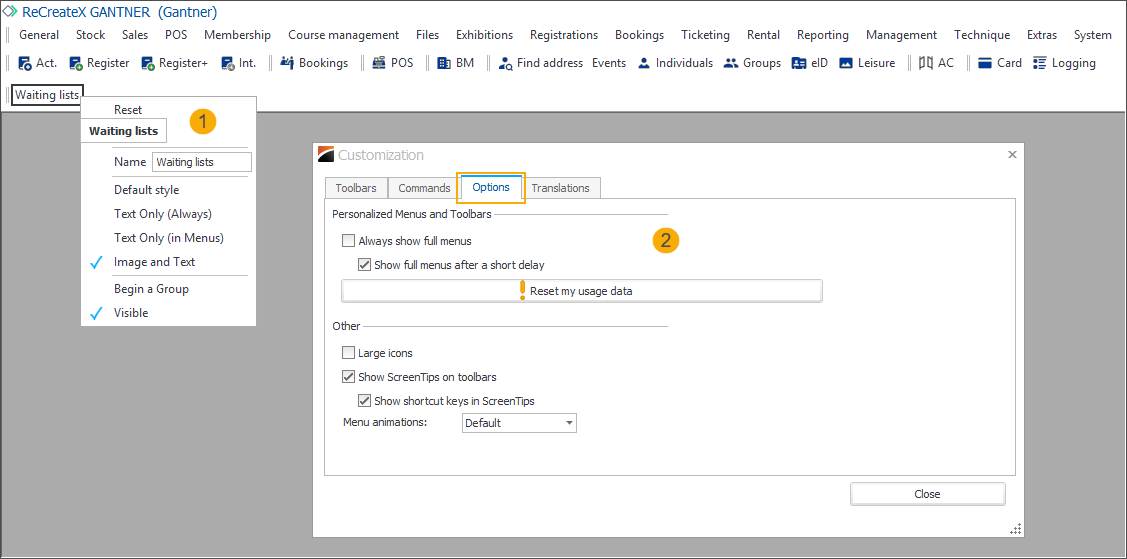The width and height of the screenshot is (1127, 559).
Task: Open the Files menu
Action: pos(427,34)
